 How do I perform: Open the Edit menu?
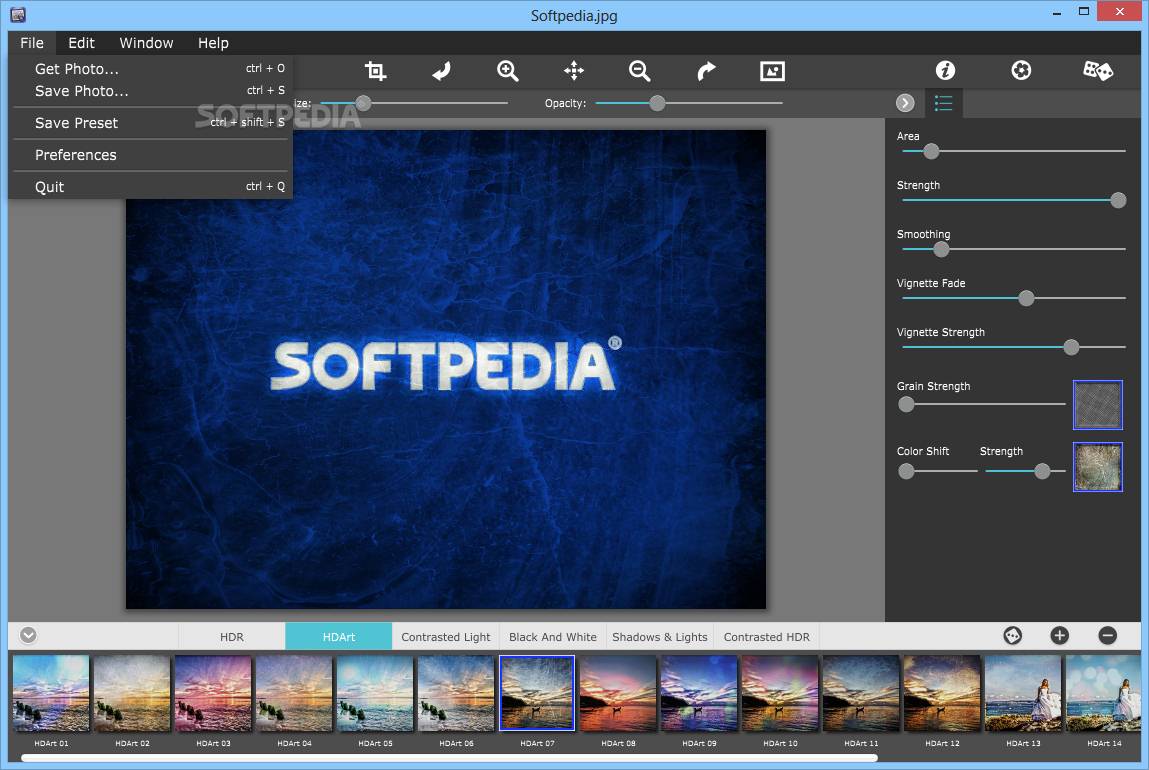(x=81, y=43)
